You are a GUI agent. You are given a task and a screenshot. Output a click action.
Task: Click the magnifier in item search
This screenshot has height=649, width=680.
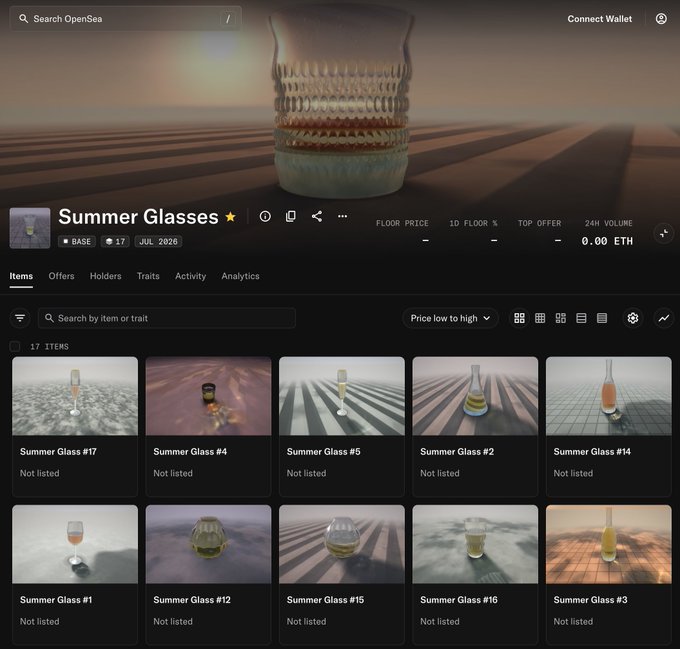(49, 318)
